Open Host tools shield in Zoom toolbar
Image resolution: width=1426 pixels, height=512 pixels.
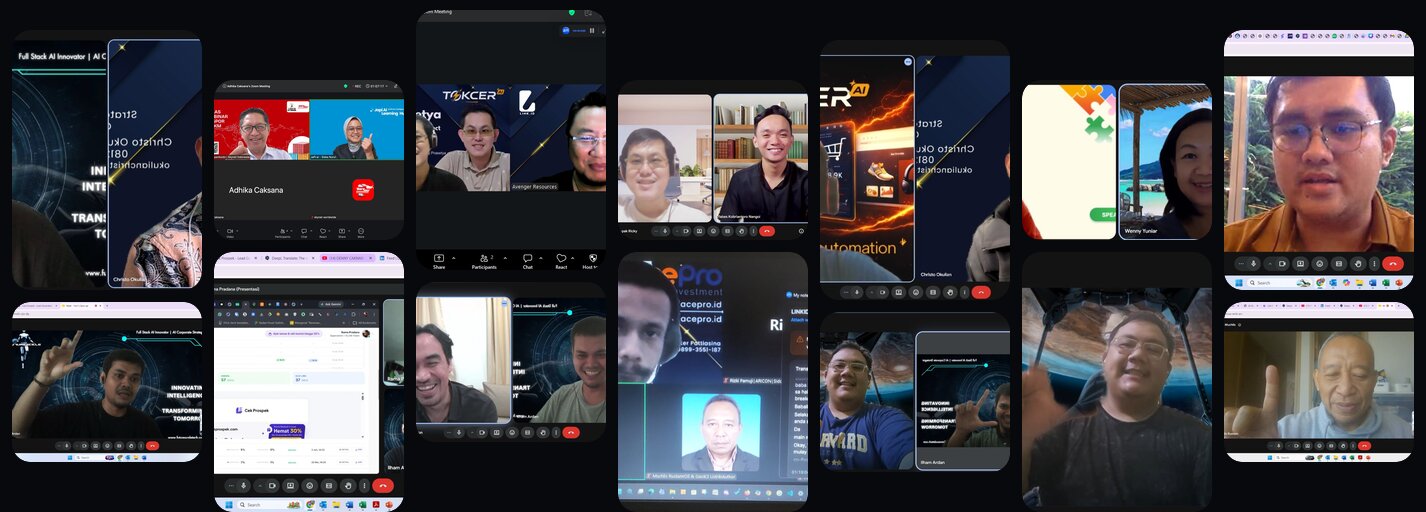pos(593,258)
